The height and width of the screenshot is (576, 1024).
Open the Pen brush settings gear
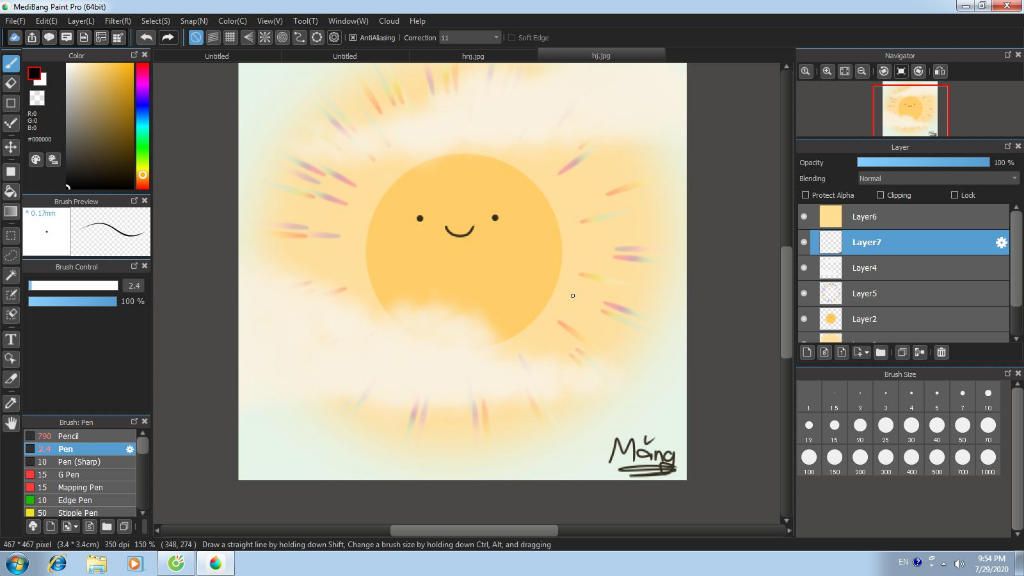coord(129,449)
